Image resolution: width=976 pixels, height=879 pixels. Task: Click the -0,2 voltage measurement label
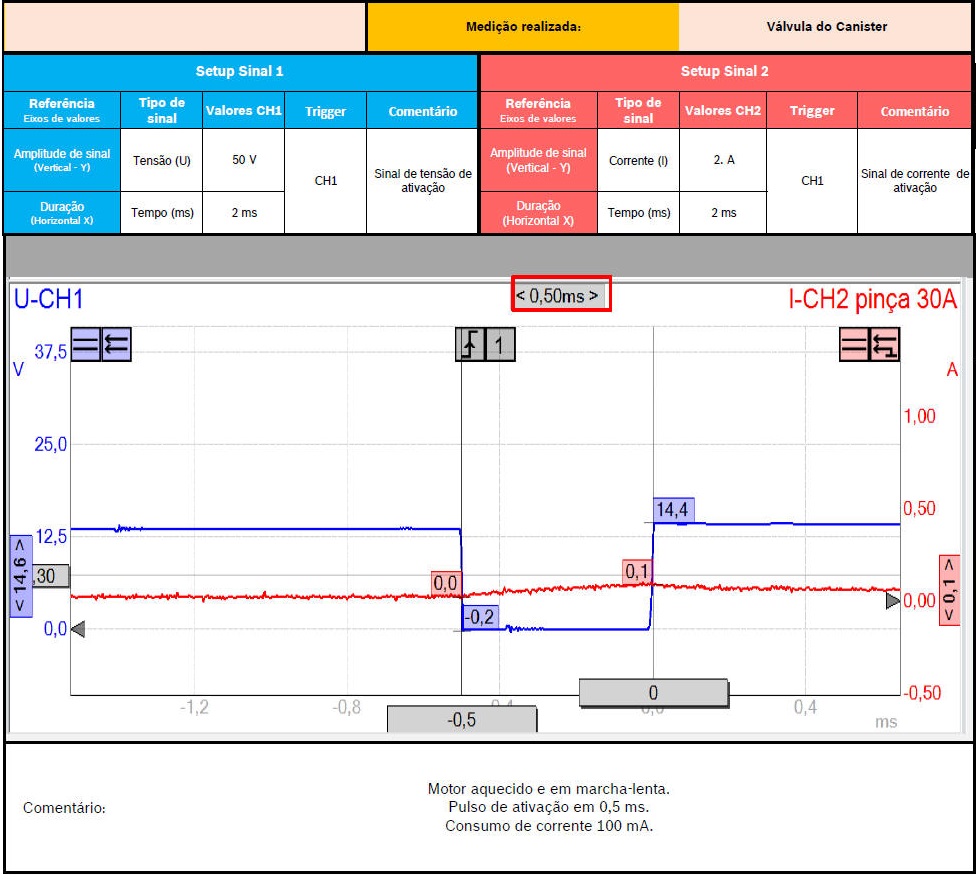[480, 617]
